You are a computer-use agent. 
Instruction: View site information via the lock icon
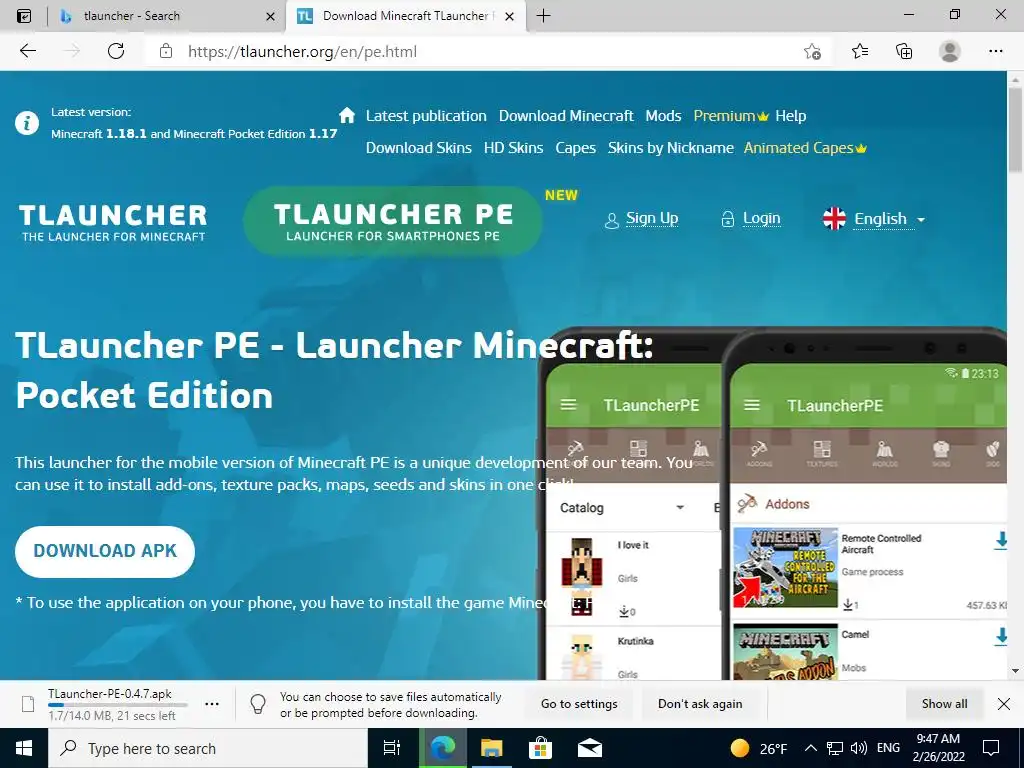click(166, 51)
